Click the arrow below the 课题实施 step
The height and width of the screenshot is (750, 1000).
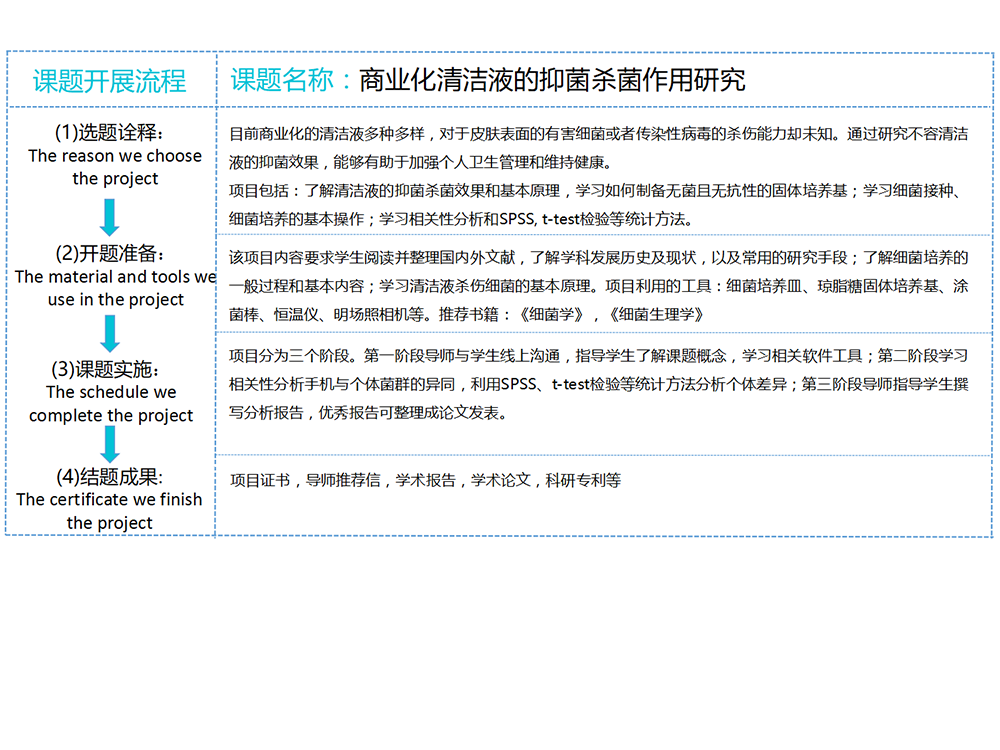(110, 444)
